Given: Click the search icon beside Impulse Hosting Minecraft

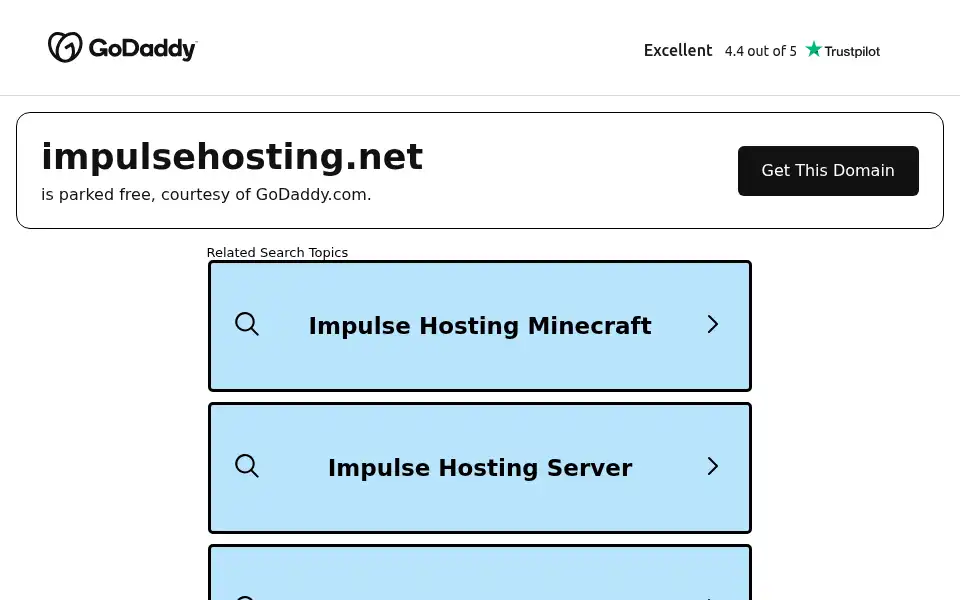Looking at the screenshot, I should pyautogui.click(x=247, y=324).
